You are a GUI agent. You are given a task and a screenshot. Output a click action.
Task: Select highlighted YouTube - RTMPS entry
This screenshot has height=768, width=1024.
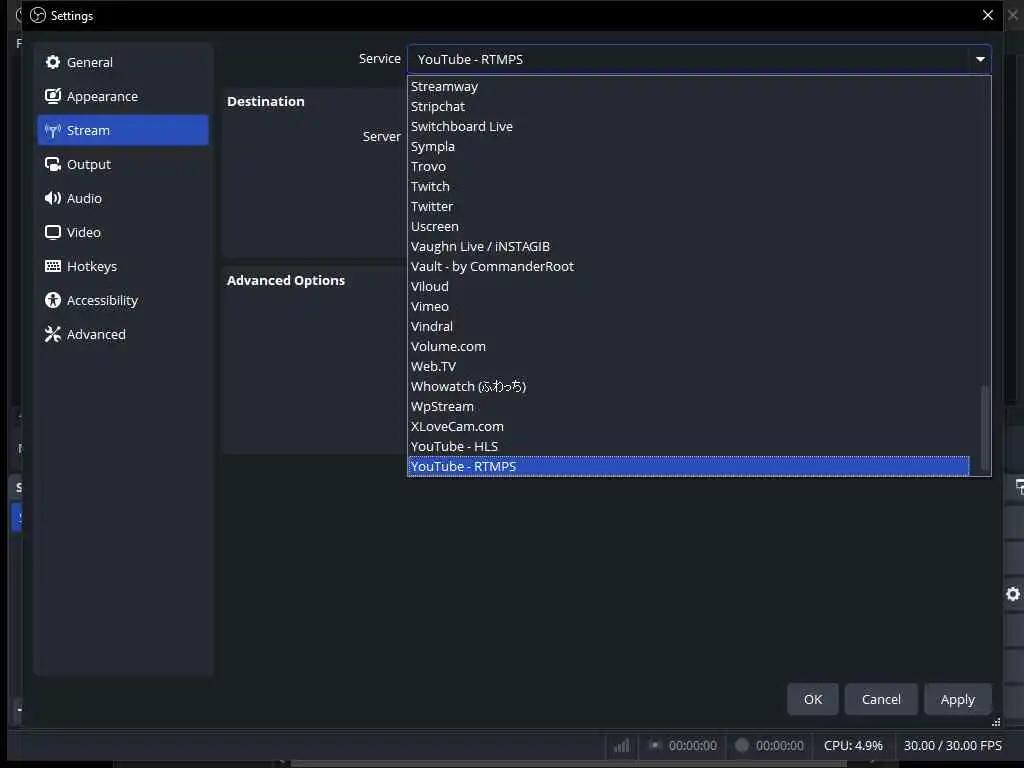[x=688, y=466]
